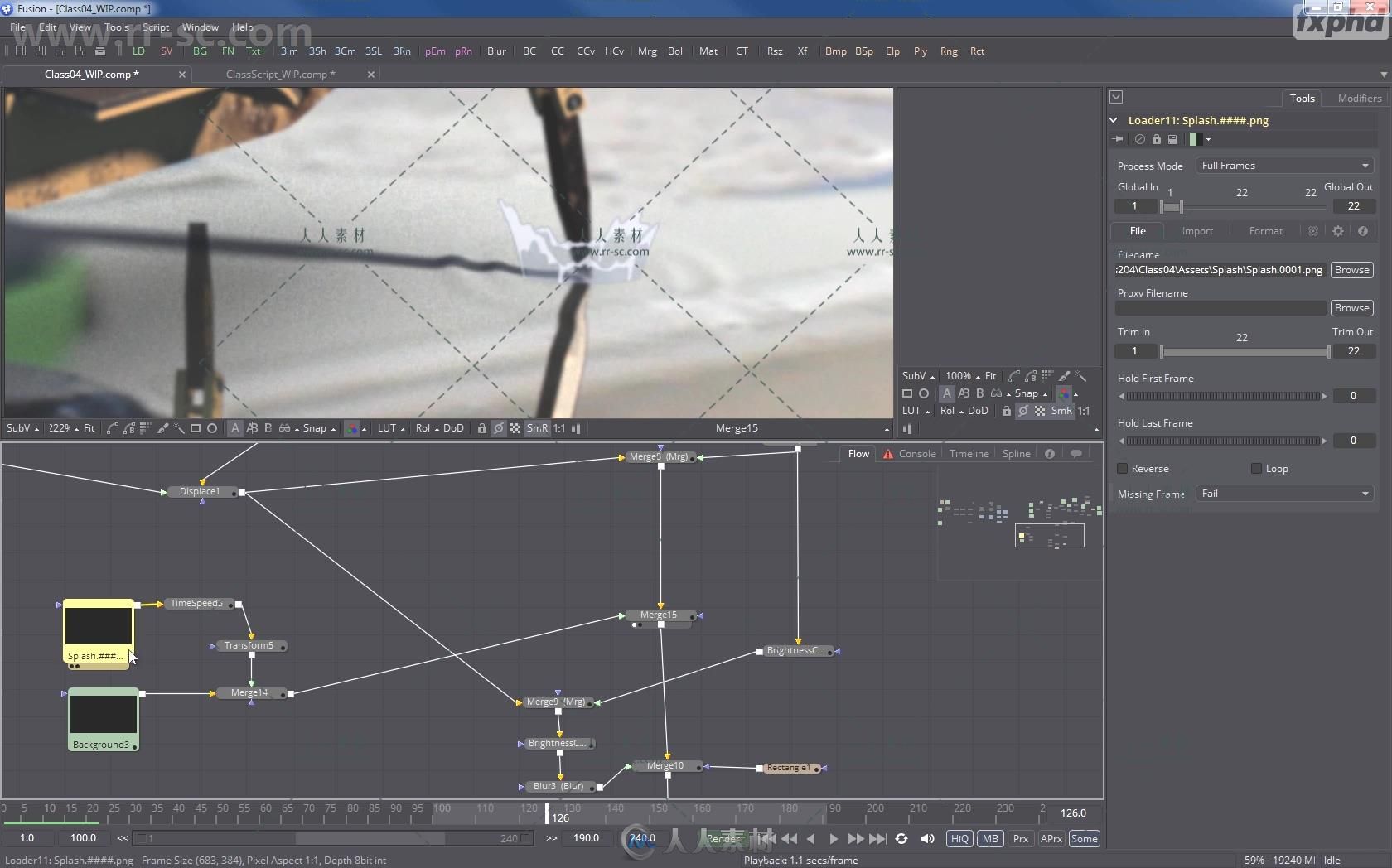1392x868 pixels.
Task: Open the Process Mode dropdown
Action: coord(1284,166)
